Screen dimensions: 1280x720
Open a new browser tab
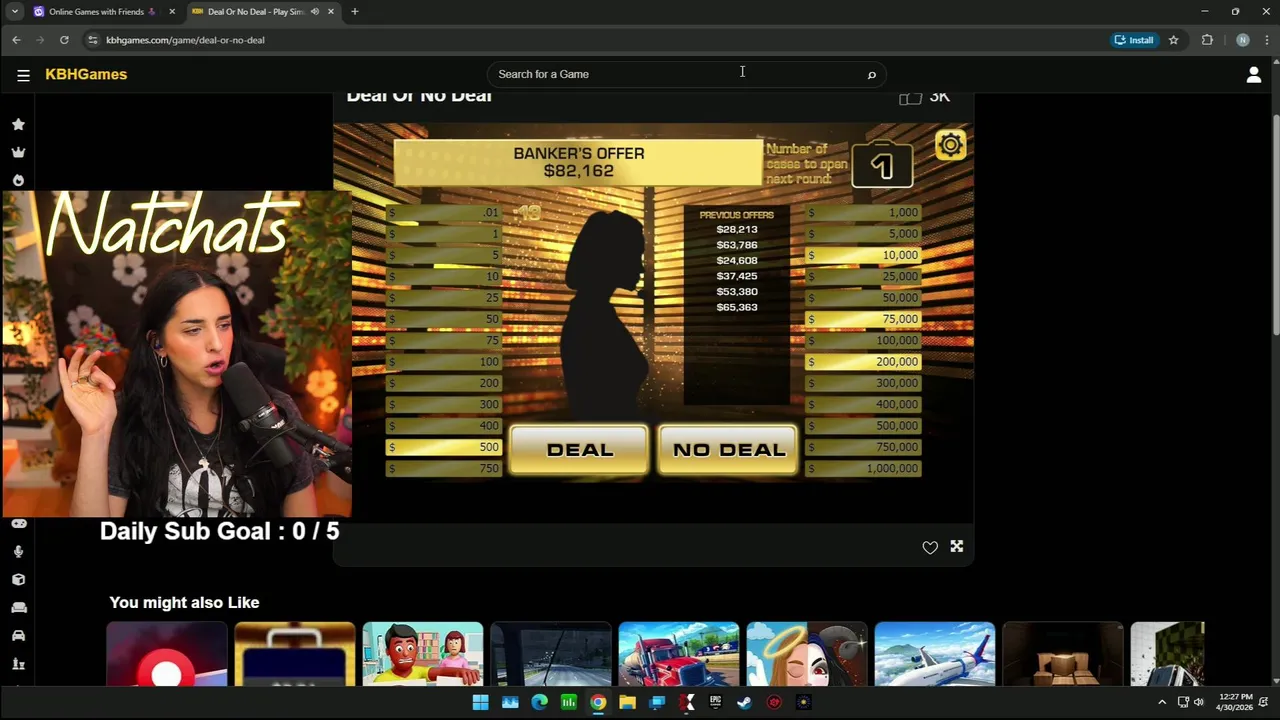tap(354, 12)
